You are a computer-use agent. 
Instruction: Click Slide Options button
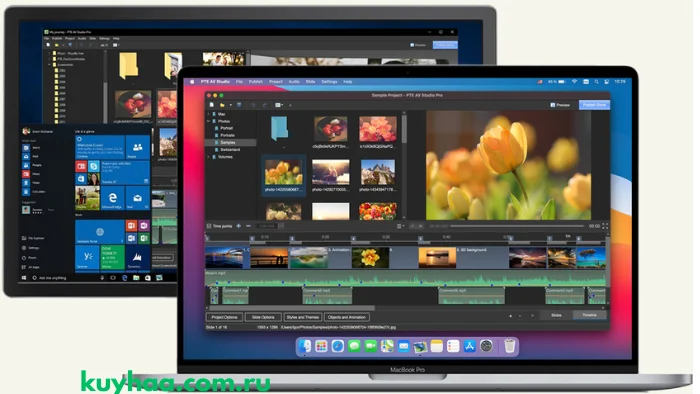point(263,317)
